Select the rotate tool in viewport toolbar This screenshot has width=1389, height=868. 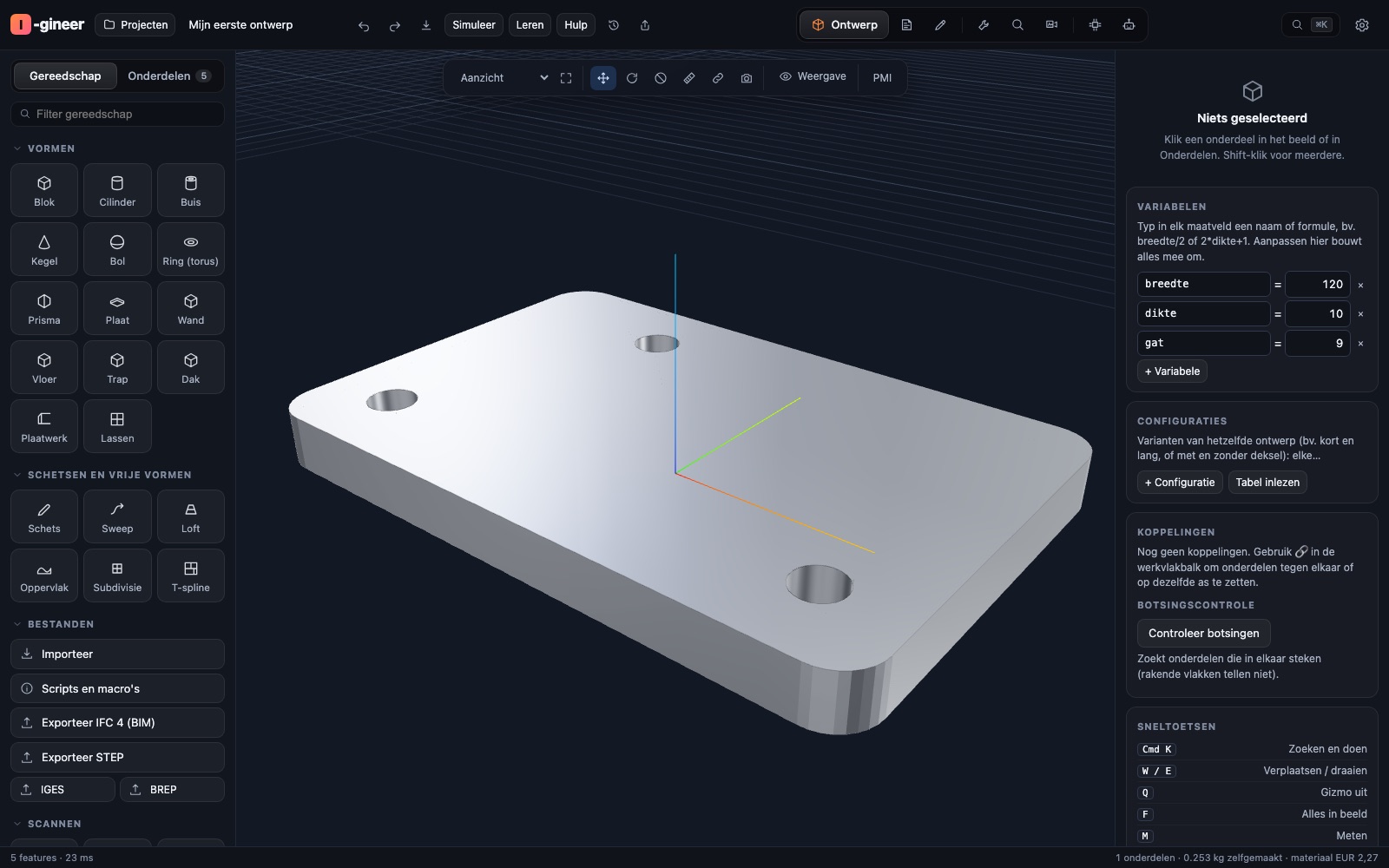632,77
